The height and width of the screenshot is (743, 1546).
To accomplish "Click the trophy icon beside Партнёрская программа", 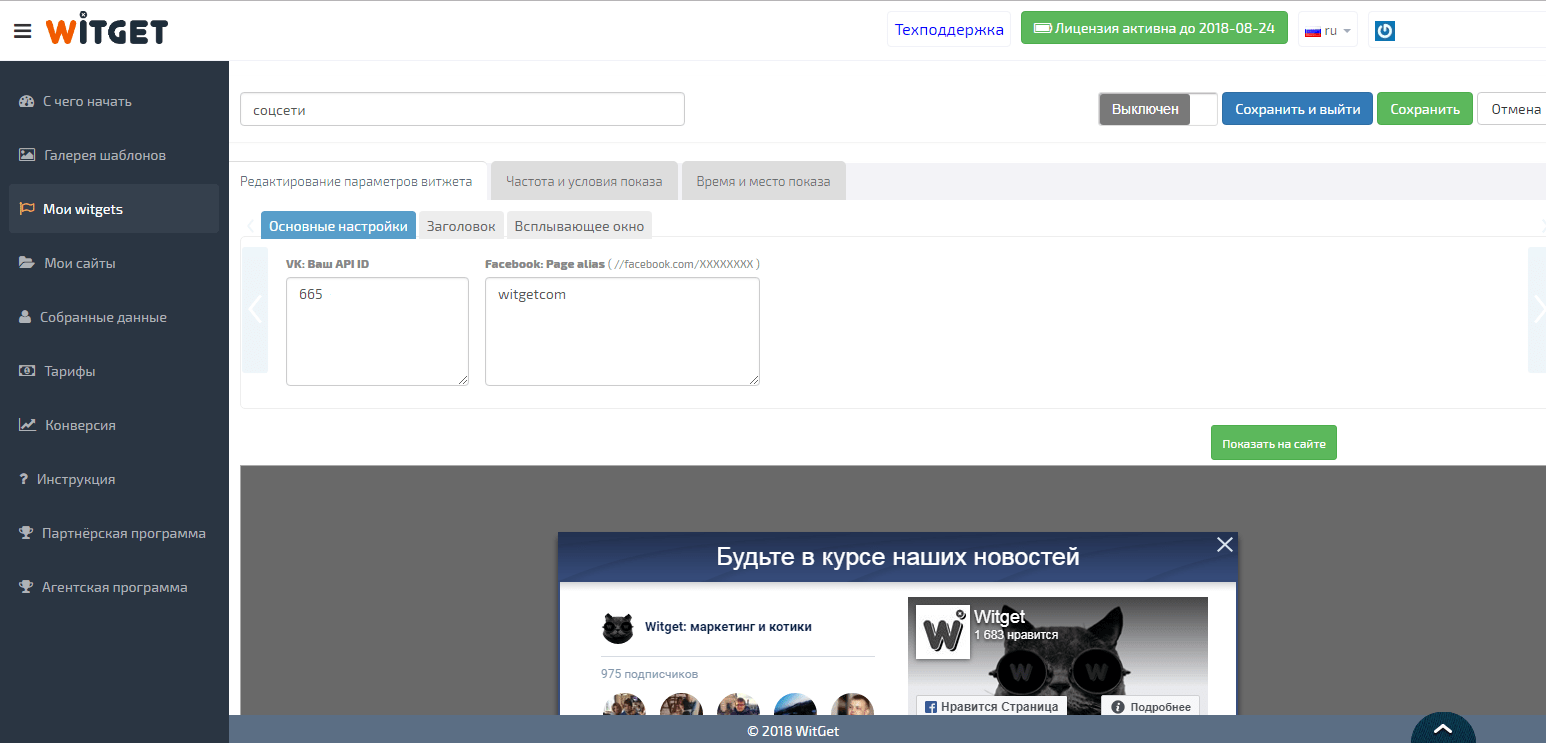I will coord(27,533).
